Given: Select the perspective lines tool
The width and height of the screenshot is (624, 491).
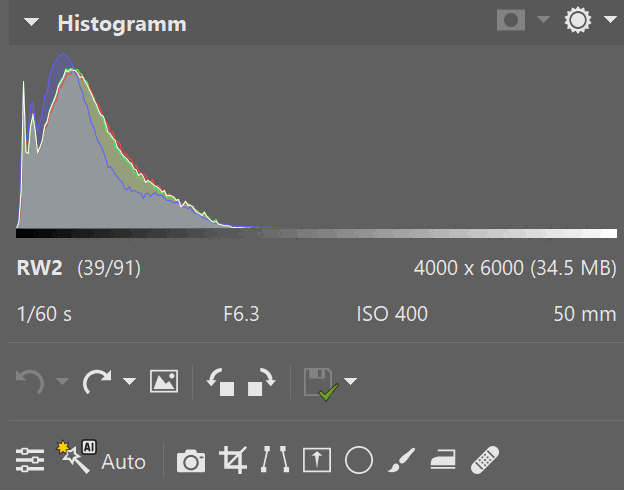Looking at the screenshot, I should point(275,460).
